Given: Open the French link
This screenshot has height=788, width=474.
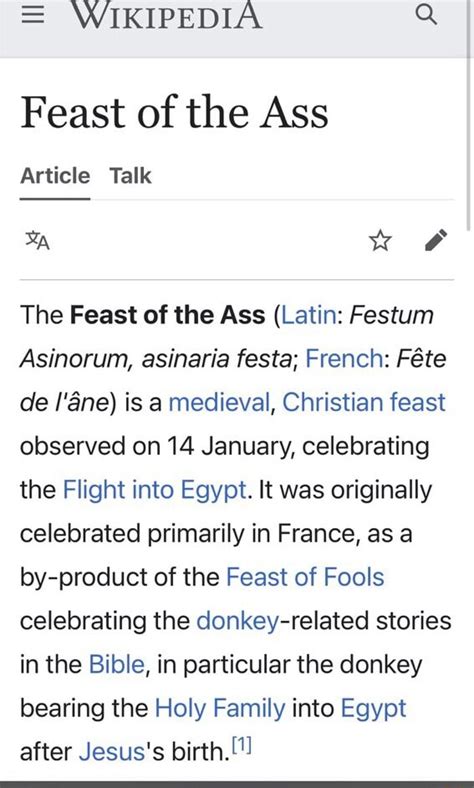Looking at the screenshot, I should tap(344, 359).
